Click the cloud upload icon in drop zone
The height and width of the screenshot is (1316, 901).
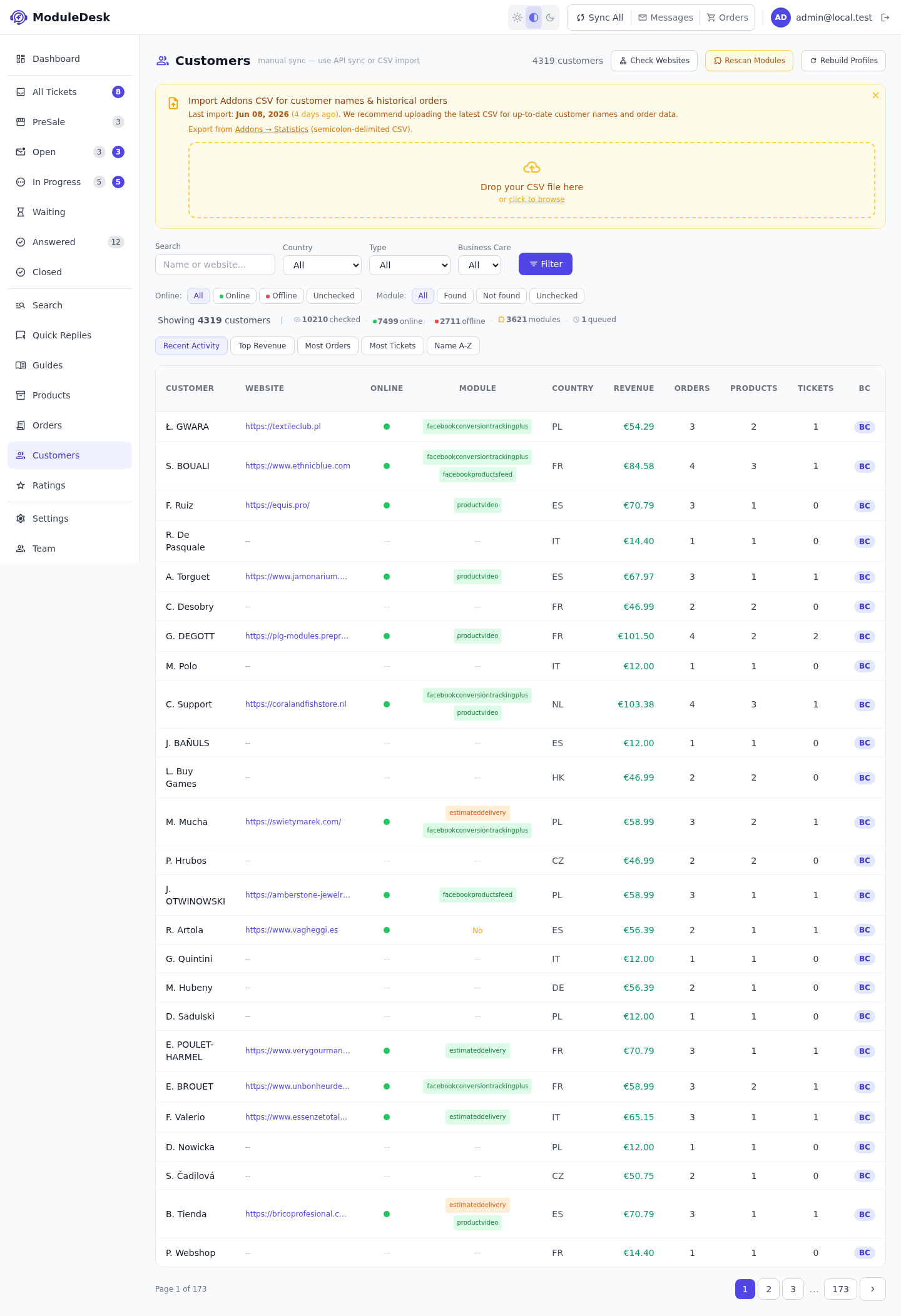[532, 168]
